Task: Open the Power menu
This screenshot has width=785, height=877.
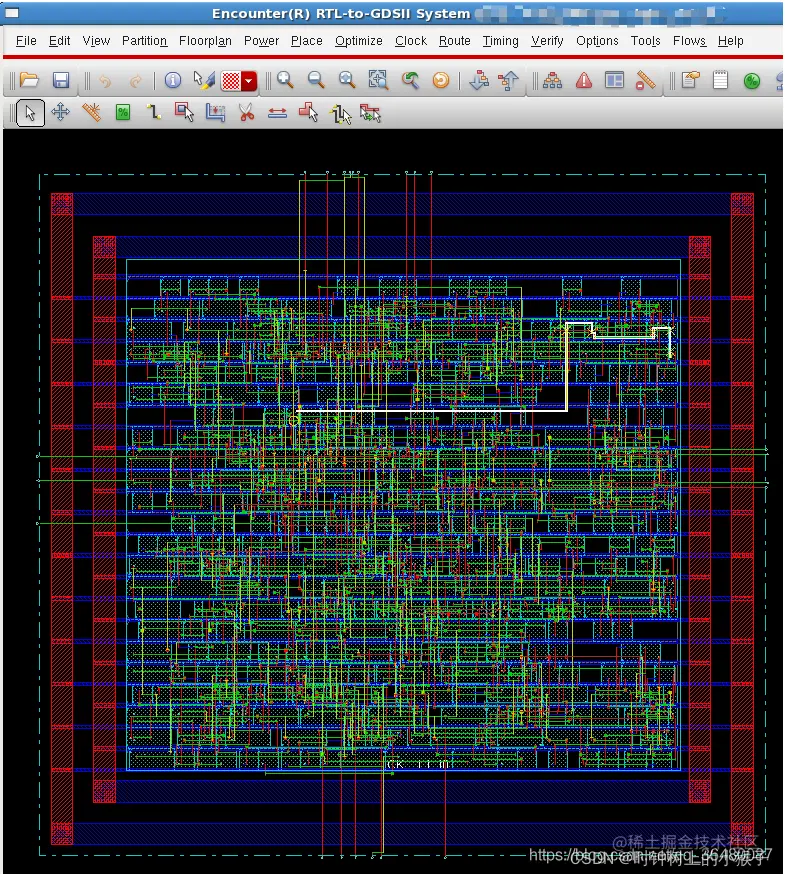Action: 261,41
